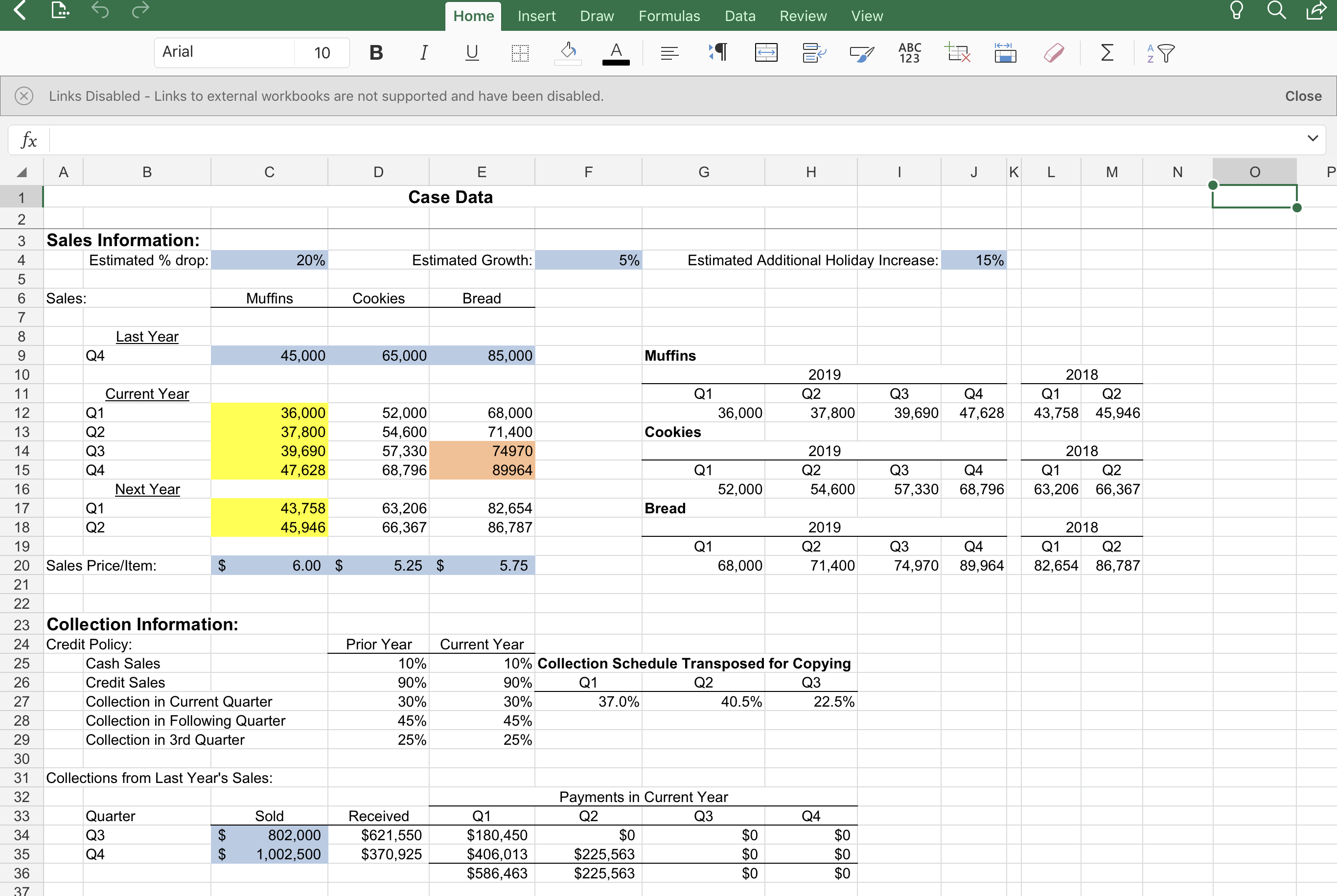The image size is (1337, 896).
Task: Toggle bold formatting
Action: [375, 52]
